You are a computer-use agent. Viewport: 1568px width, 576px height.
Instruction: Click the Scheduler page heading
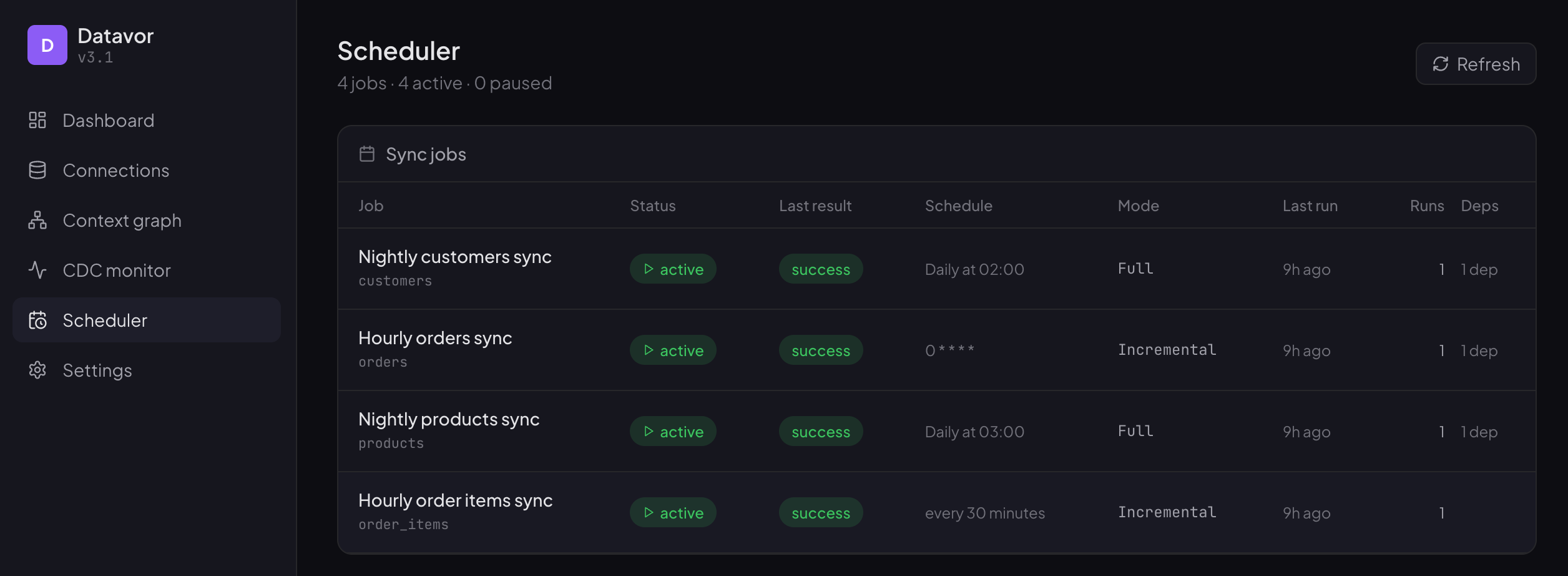(x=399, y=51)
